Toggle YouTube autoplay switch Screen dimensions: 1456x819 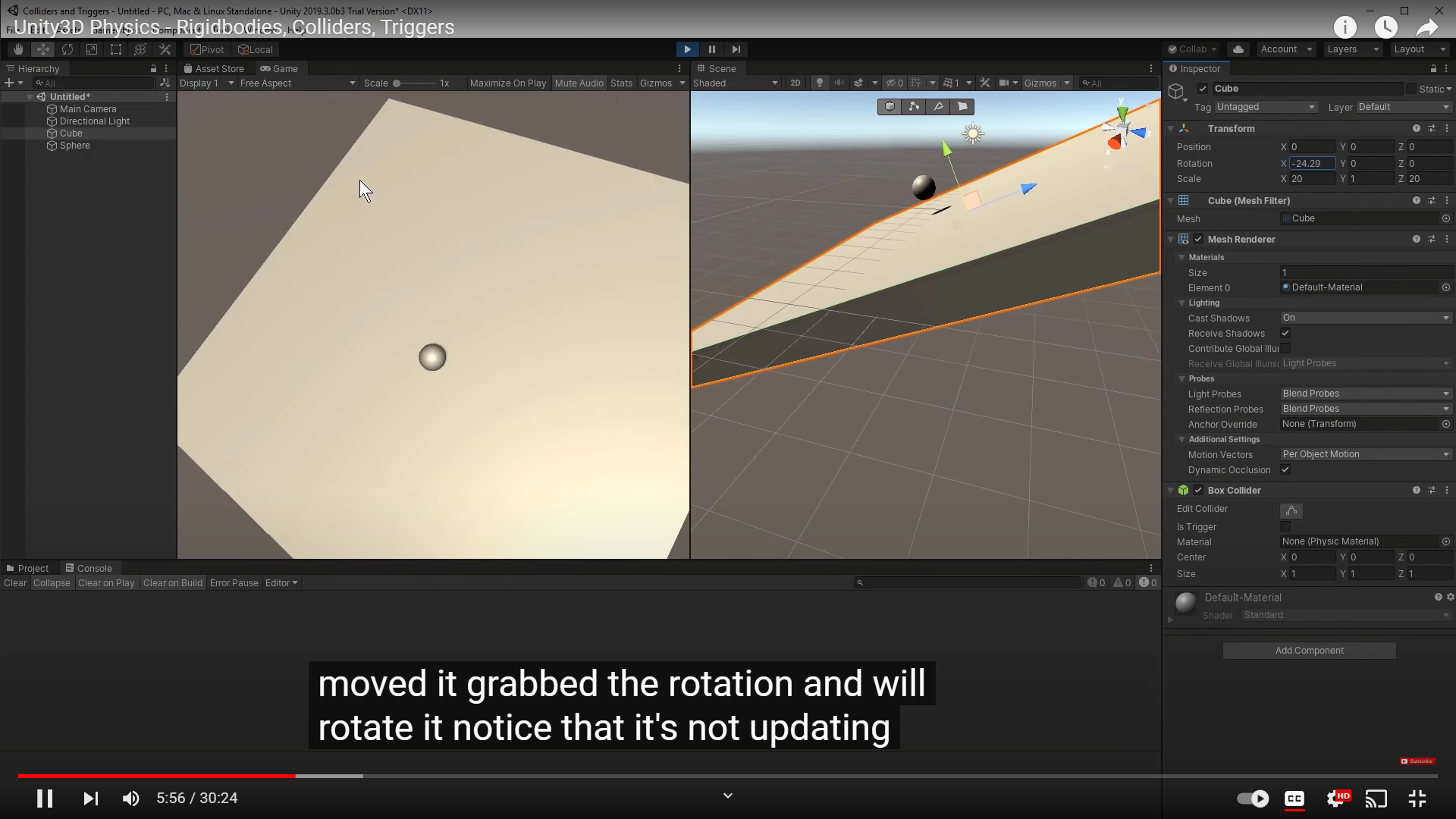coord(1253,799)
